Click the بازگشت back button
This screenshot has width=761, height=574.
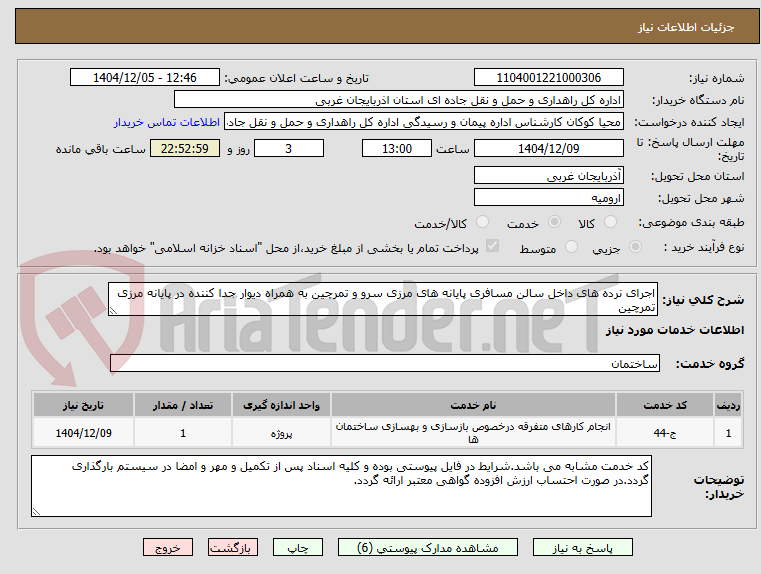232,547
